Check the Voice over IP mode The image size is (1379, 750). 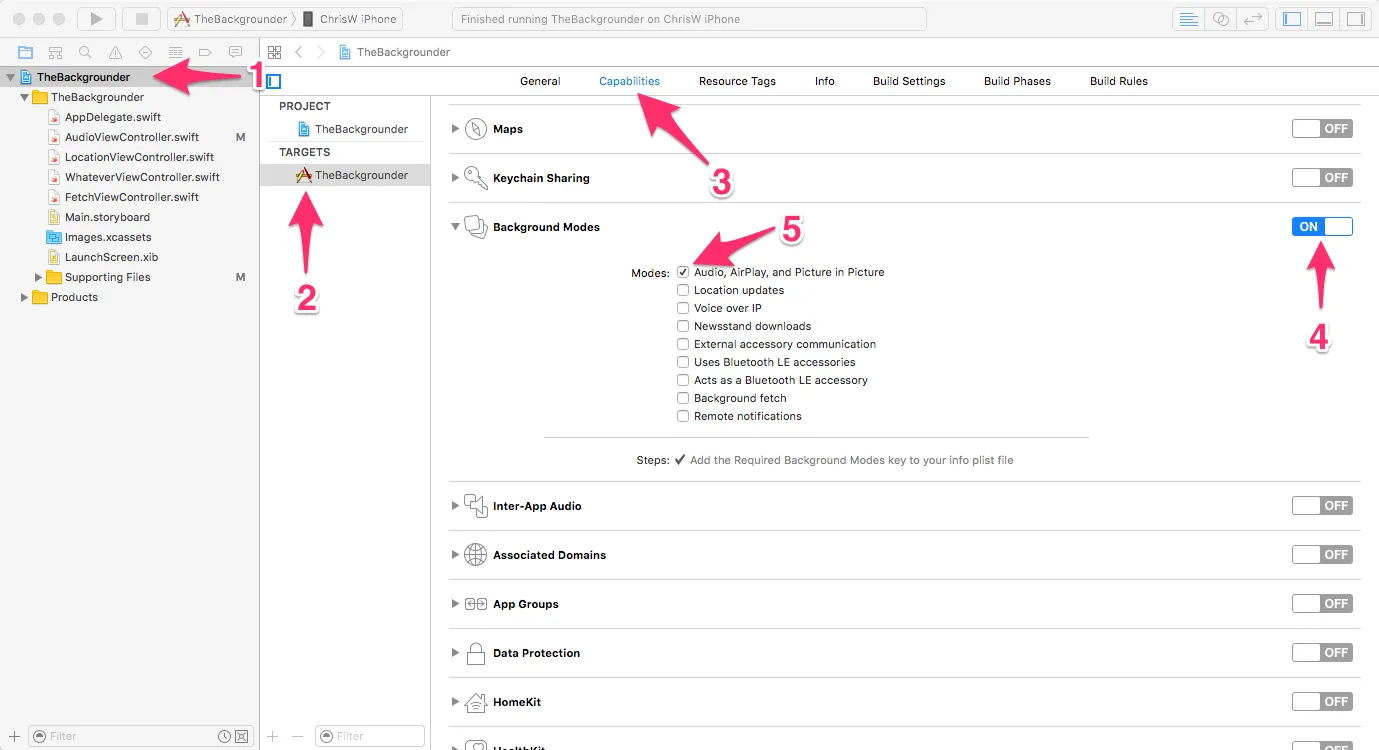click(x=683, y=308)
